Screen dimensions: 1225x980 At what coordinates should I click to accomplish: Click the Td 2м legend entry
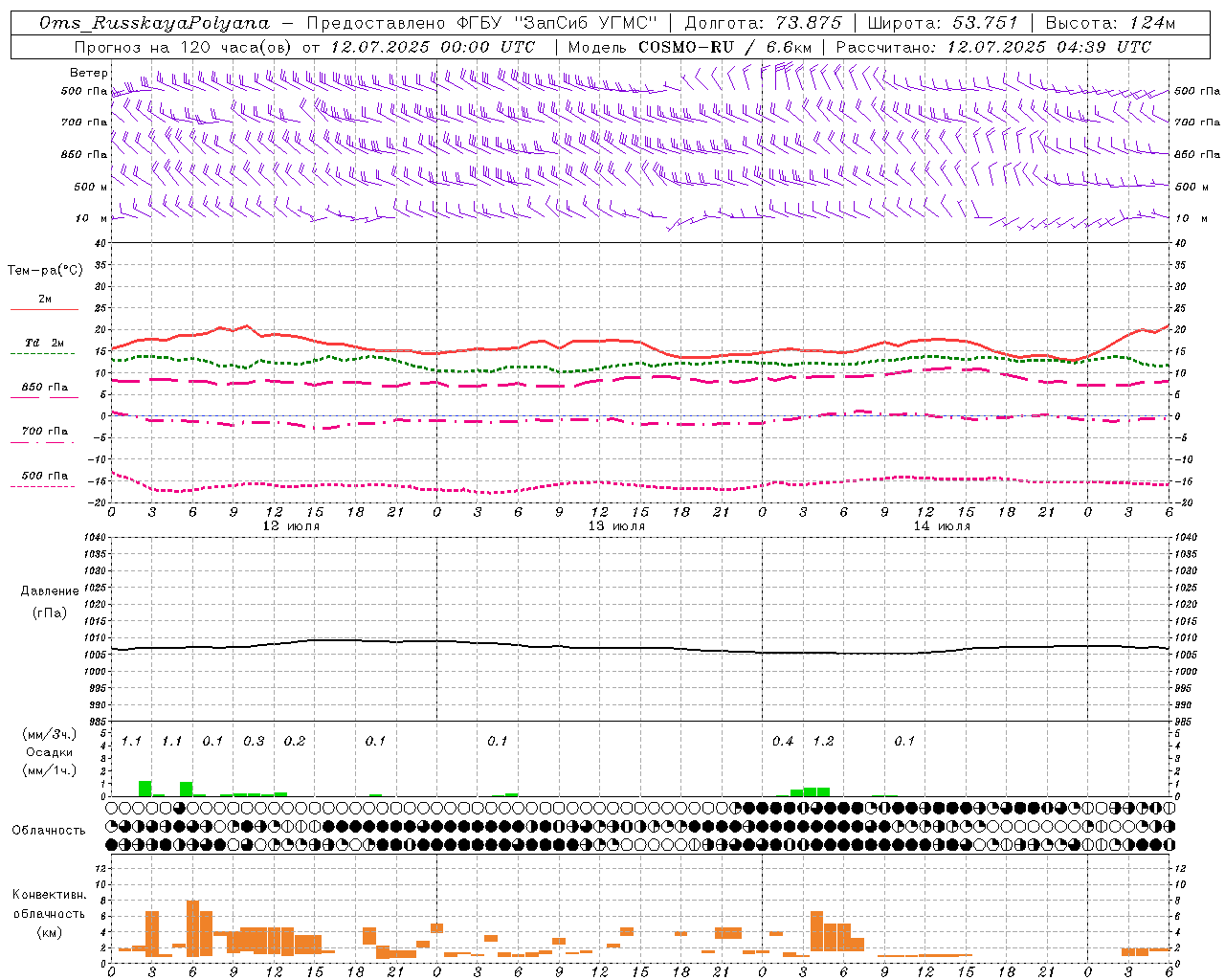click(45, 343)
